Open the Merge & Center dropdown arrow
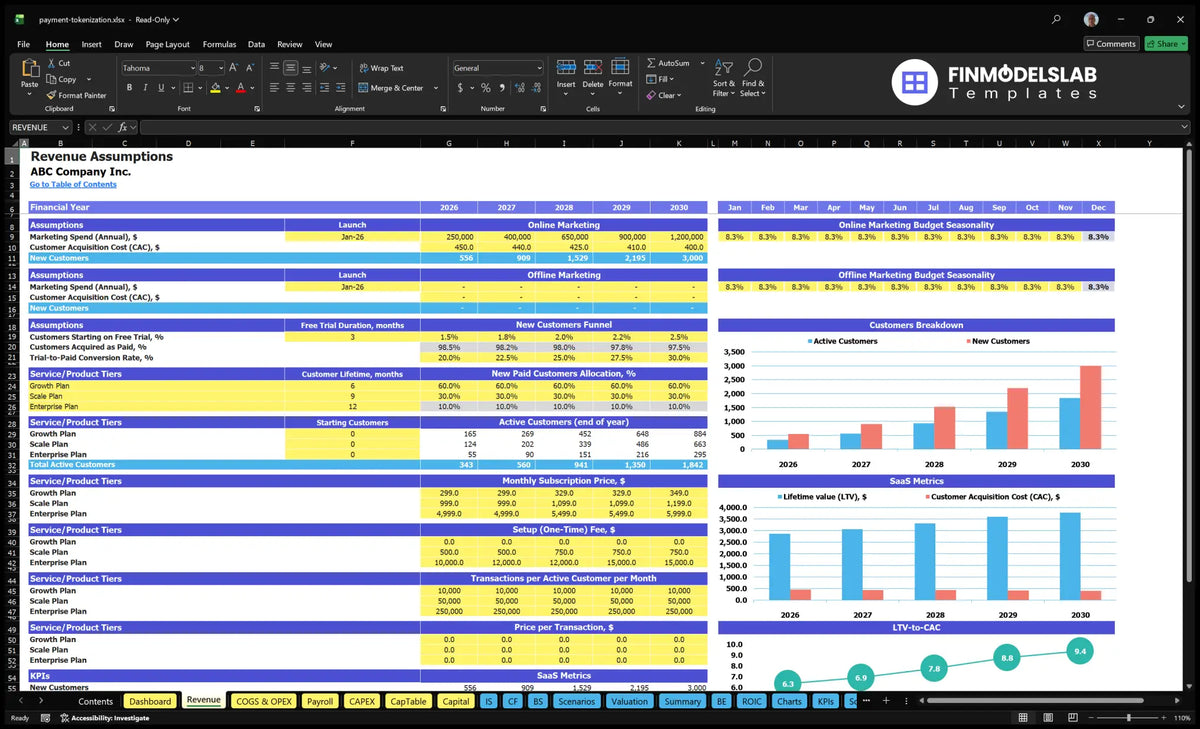The image size is (1200, 729). tap(436, 88)
